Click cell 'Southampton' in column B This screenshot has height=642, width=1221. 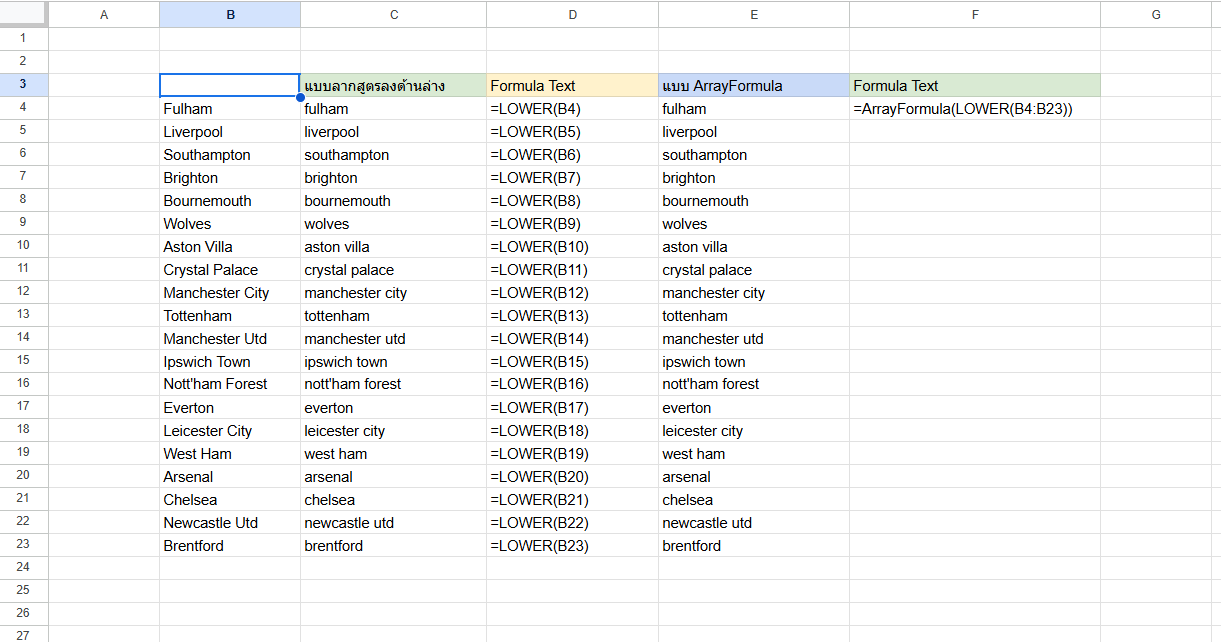click(230, 154)
